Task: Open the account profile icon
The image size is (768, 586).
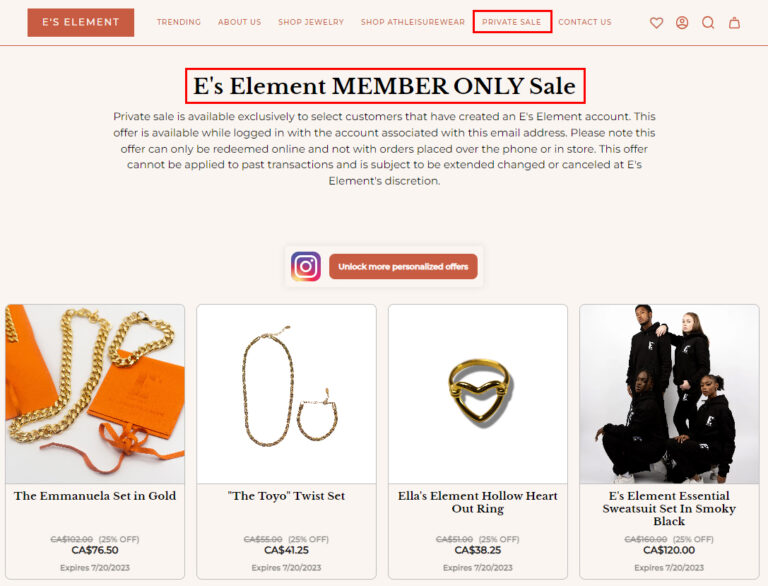Action: pos(682,23)
